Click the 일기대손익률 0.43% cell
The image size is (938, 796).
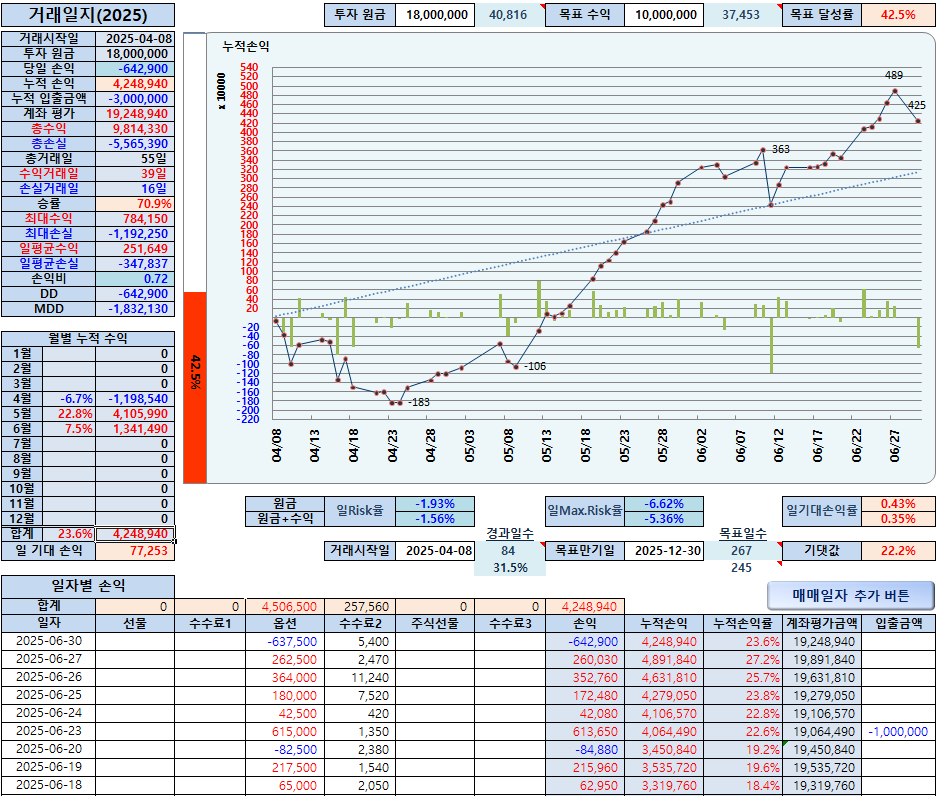point(898,504)
